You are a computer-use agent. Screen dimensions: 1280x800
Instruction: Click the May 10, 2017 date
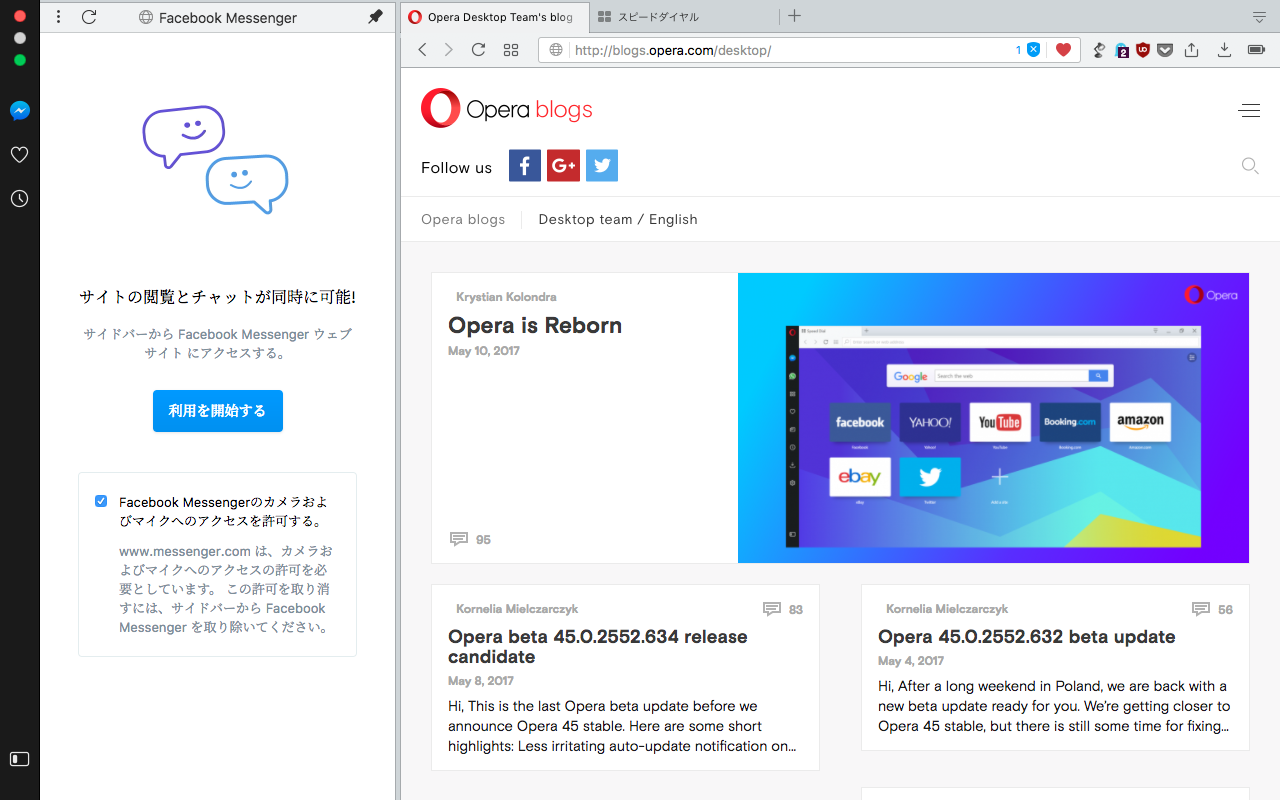coord(484,351)
